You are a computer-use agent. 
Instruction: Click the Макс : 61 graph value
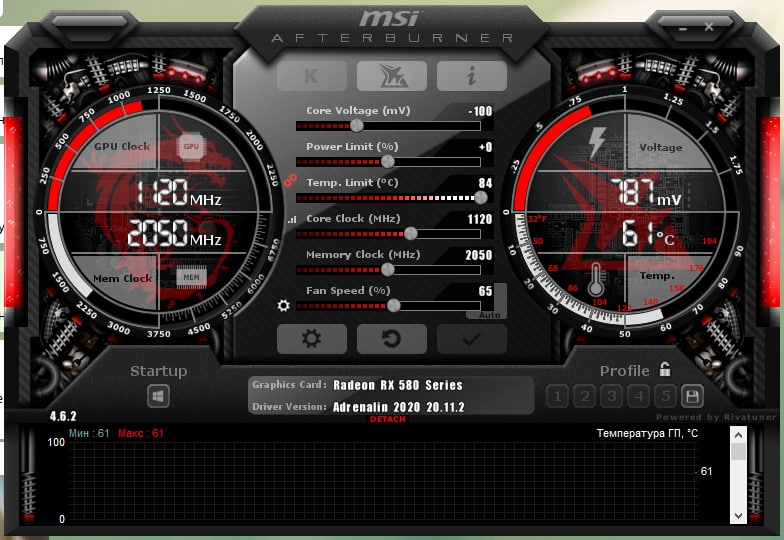140,433
